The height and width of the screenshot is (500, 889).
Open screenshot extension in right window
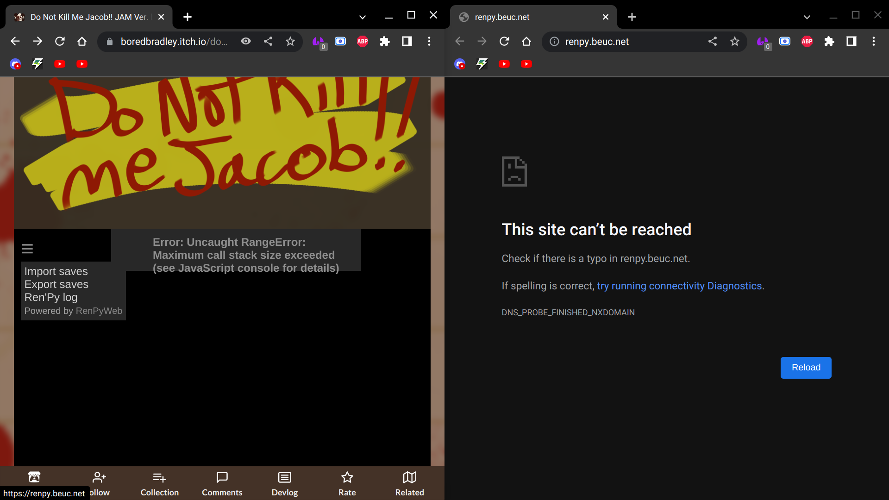[785, 41]
